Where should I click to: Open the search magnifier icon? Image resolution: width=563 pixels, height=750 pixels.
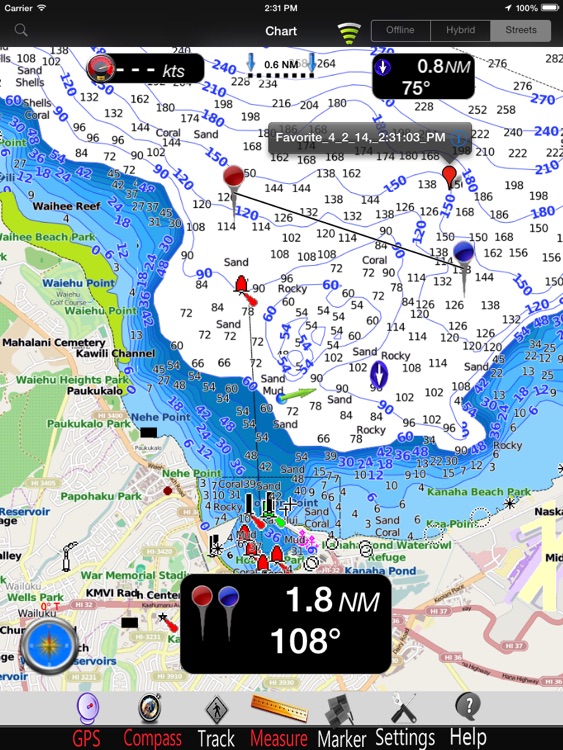21,30
